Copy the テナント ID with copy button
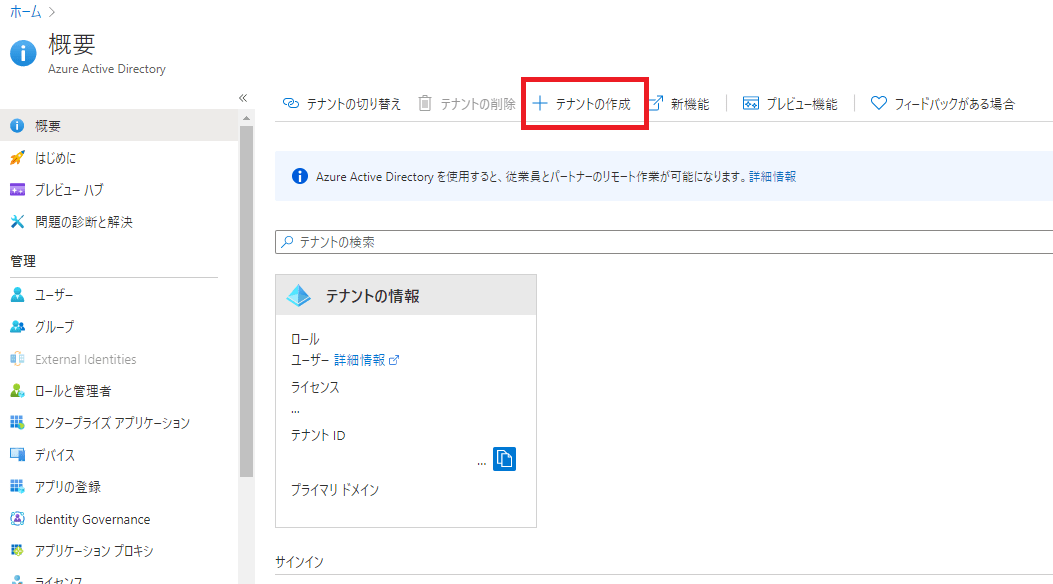This screenshot has height=584, width=1053. [x=504, y=459]
